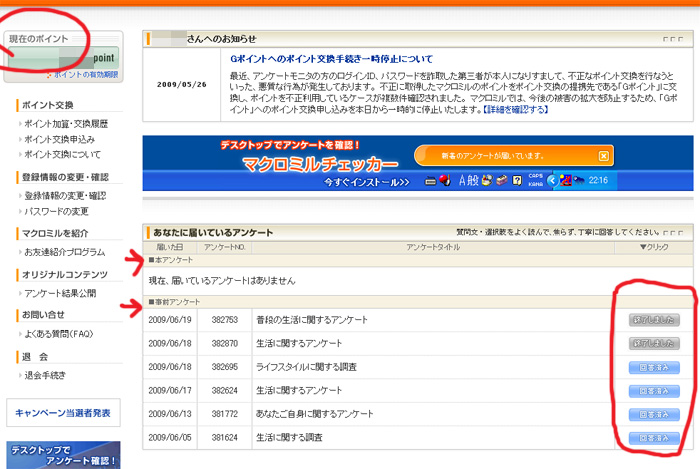The image size is (700, 469).
Task: Select survey title 普段の生活に関するアンケート
Action: tap(312, 320)
